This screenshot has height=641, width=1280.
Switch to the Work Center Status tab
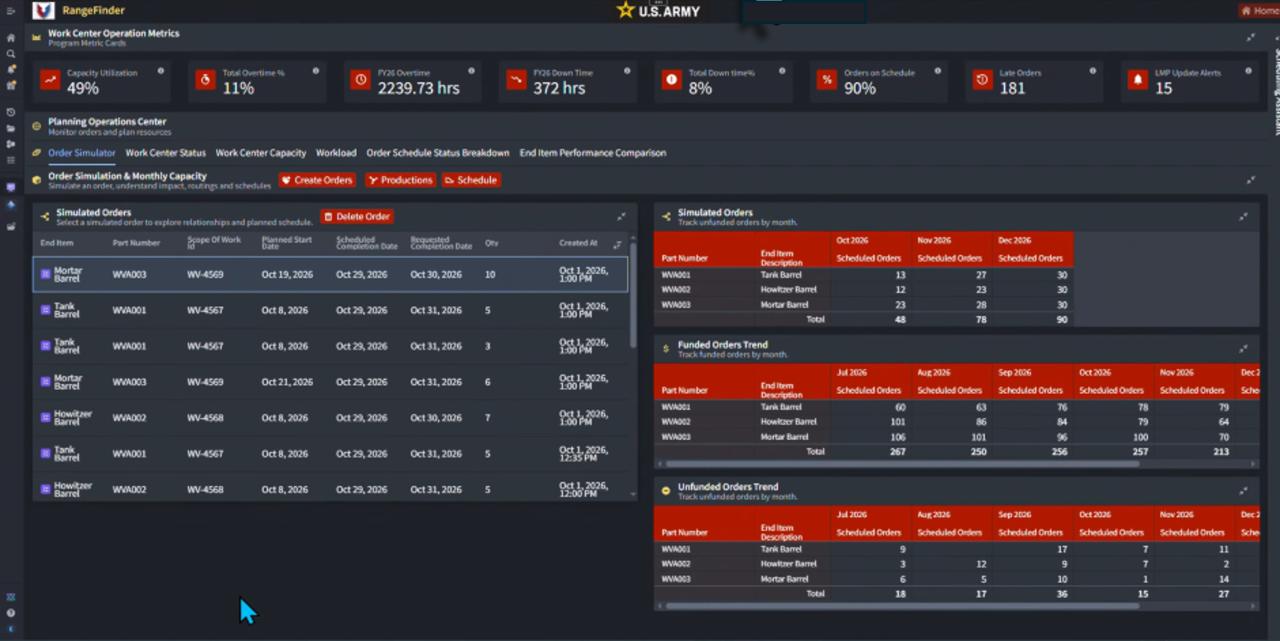pyautogui.click(x=166, y=153)
